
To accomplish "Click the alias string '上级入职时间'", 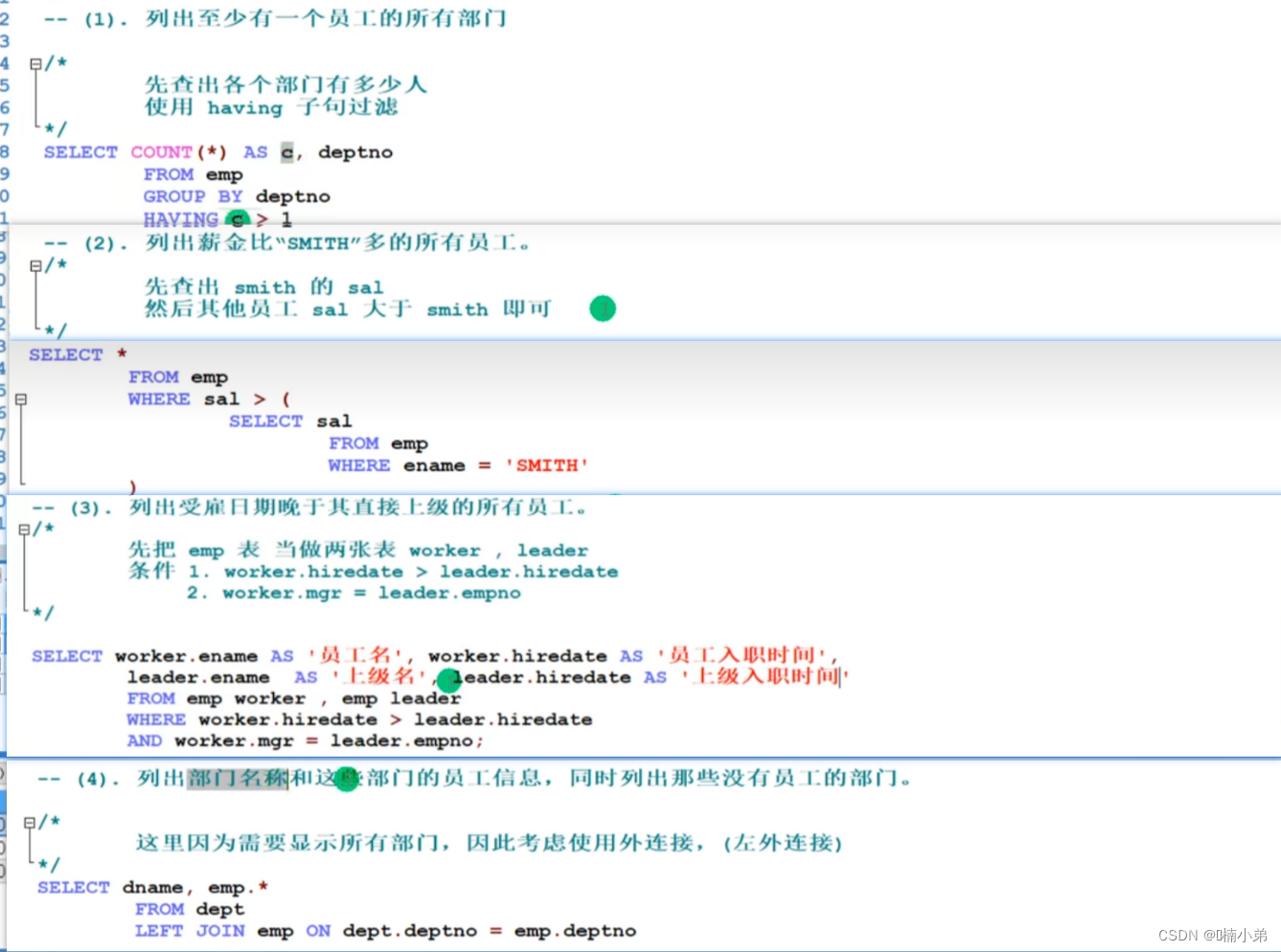I will 765,676.
